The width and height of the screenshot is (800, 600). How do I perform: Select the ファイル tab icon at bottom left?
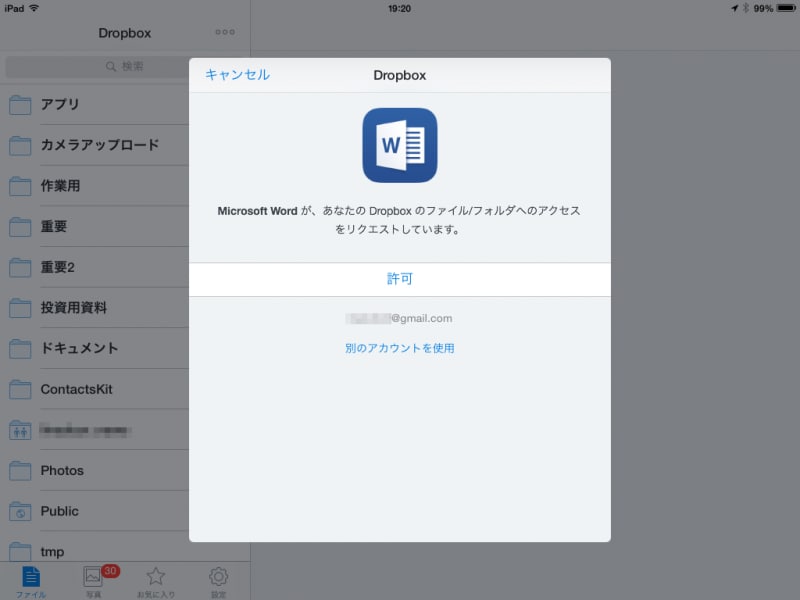(x=32, y=579)
